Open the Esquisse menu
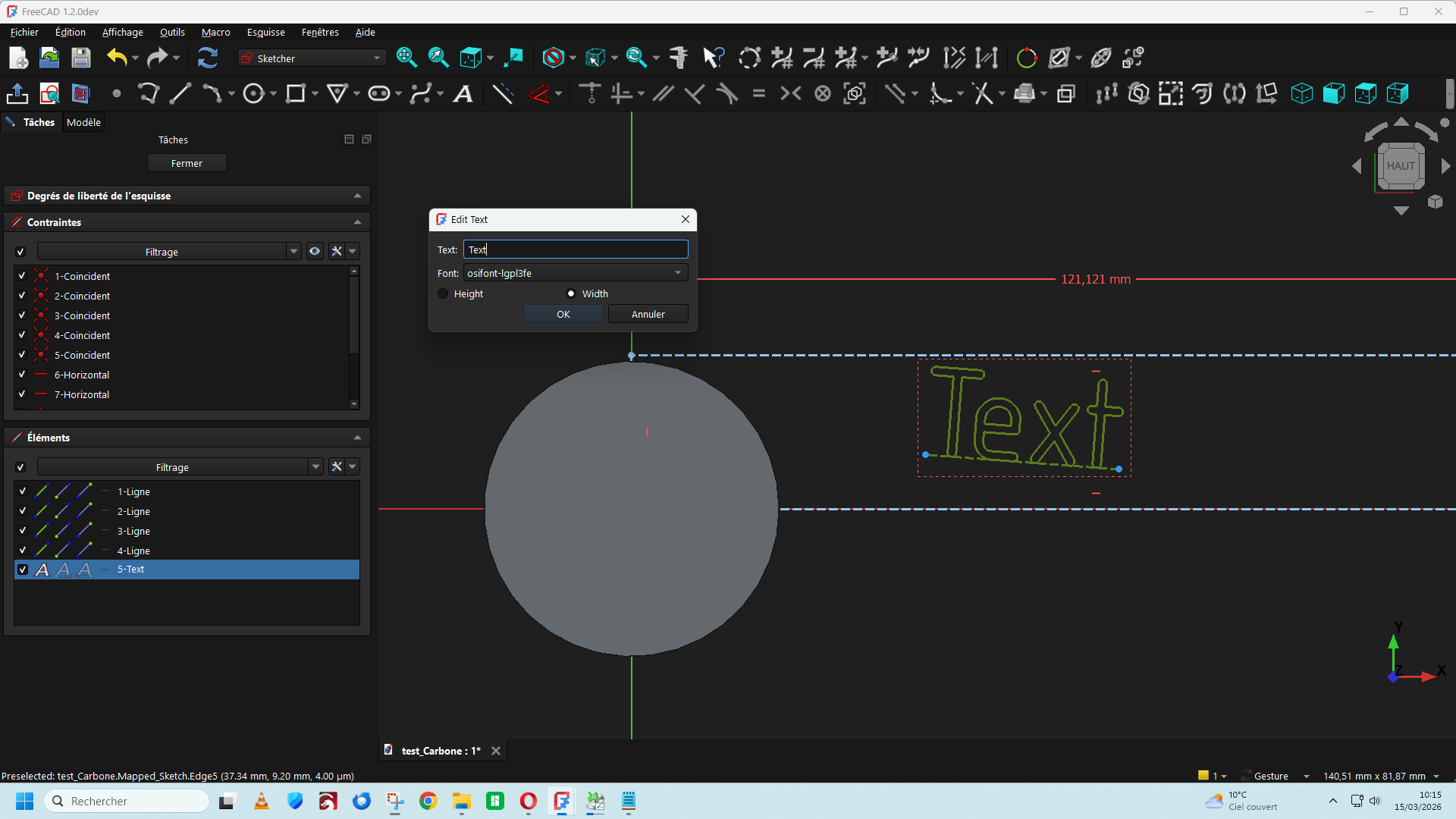The image size is (1456, 819). (265, 32)
